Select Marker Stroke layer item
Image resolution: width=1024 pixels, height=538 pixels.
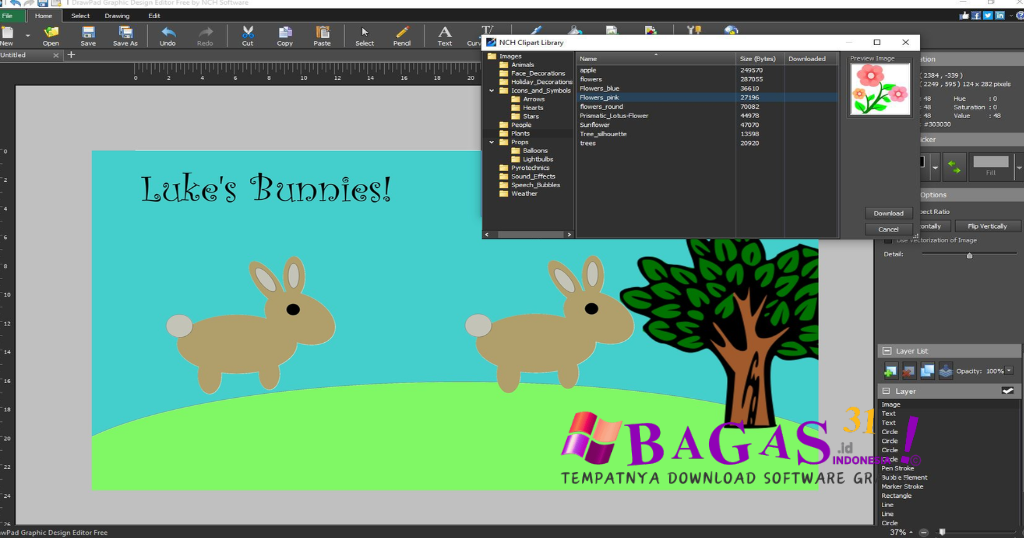click(x=902, y=486)
